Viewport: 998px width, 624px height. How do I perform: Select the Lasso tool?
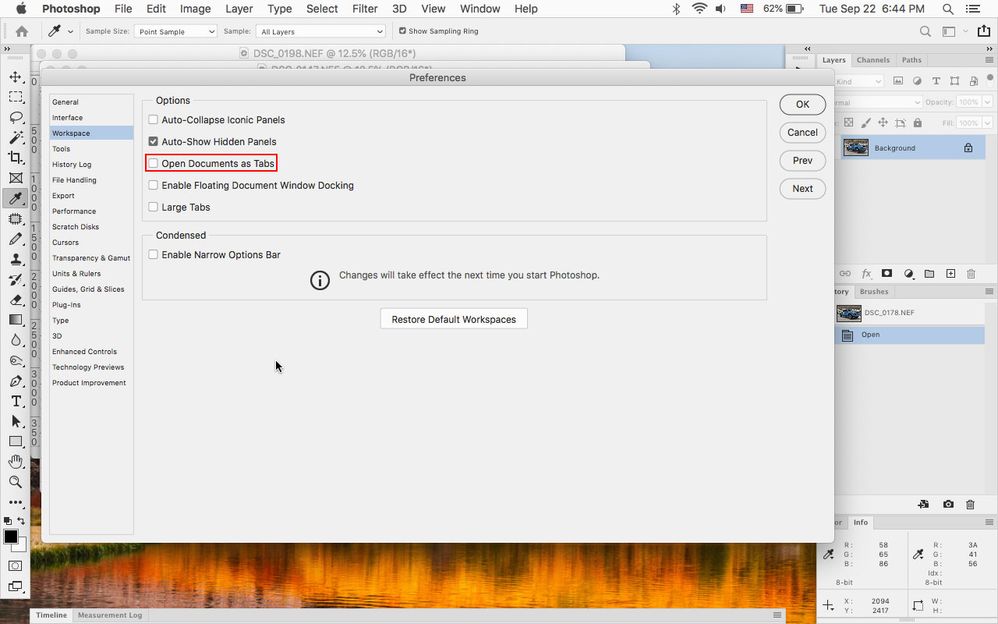pos(15,117)
